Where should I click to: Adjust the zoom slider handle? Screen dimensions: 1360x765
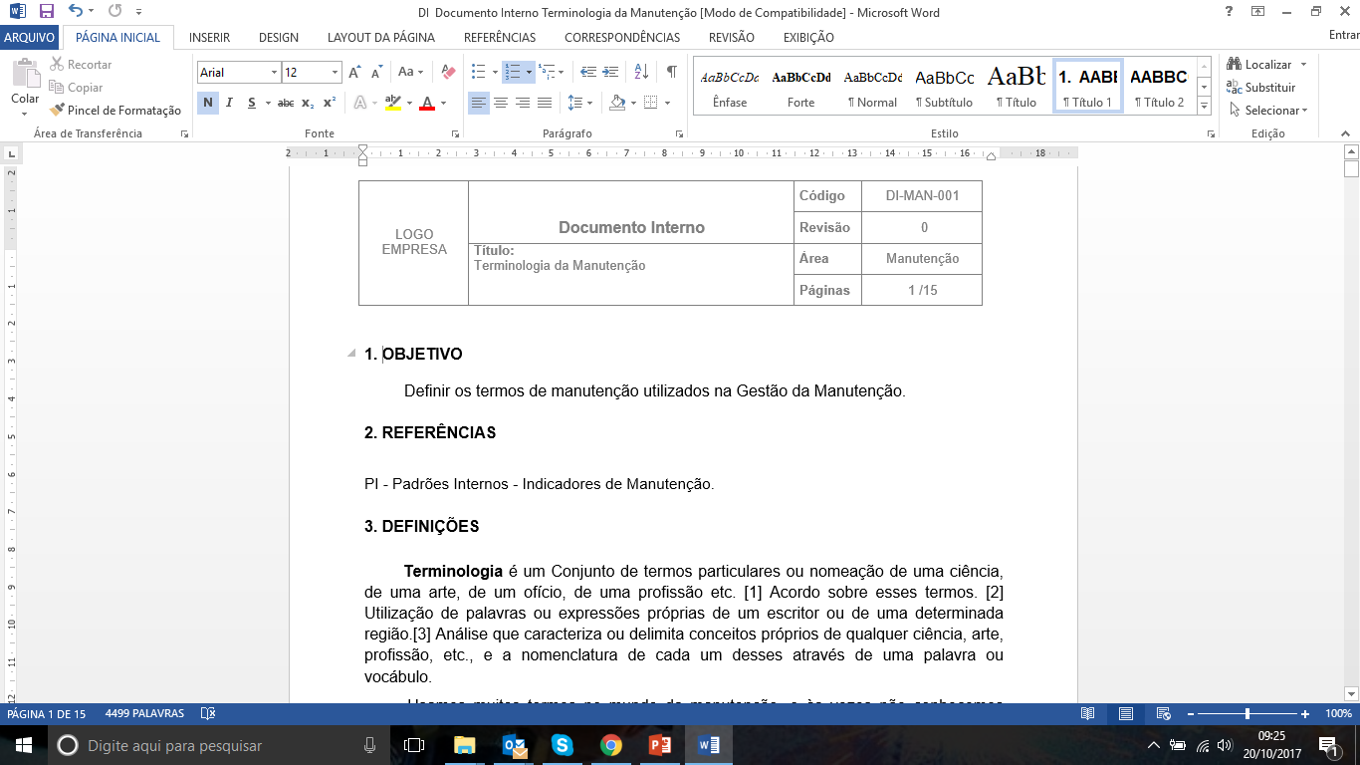(1247, 714)
